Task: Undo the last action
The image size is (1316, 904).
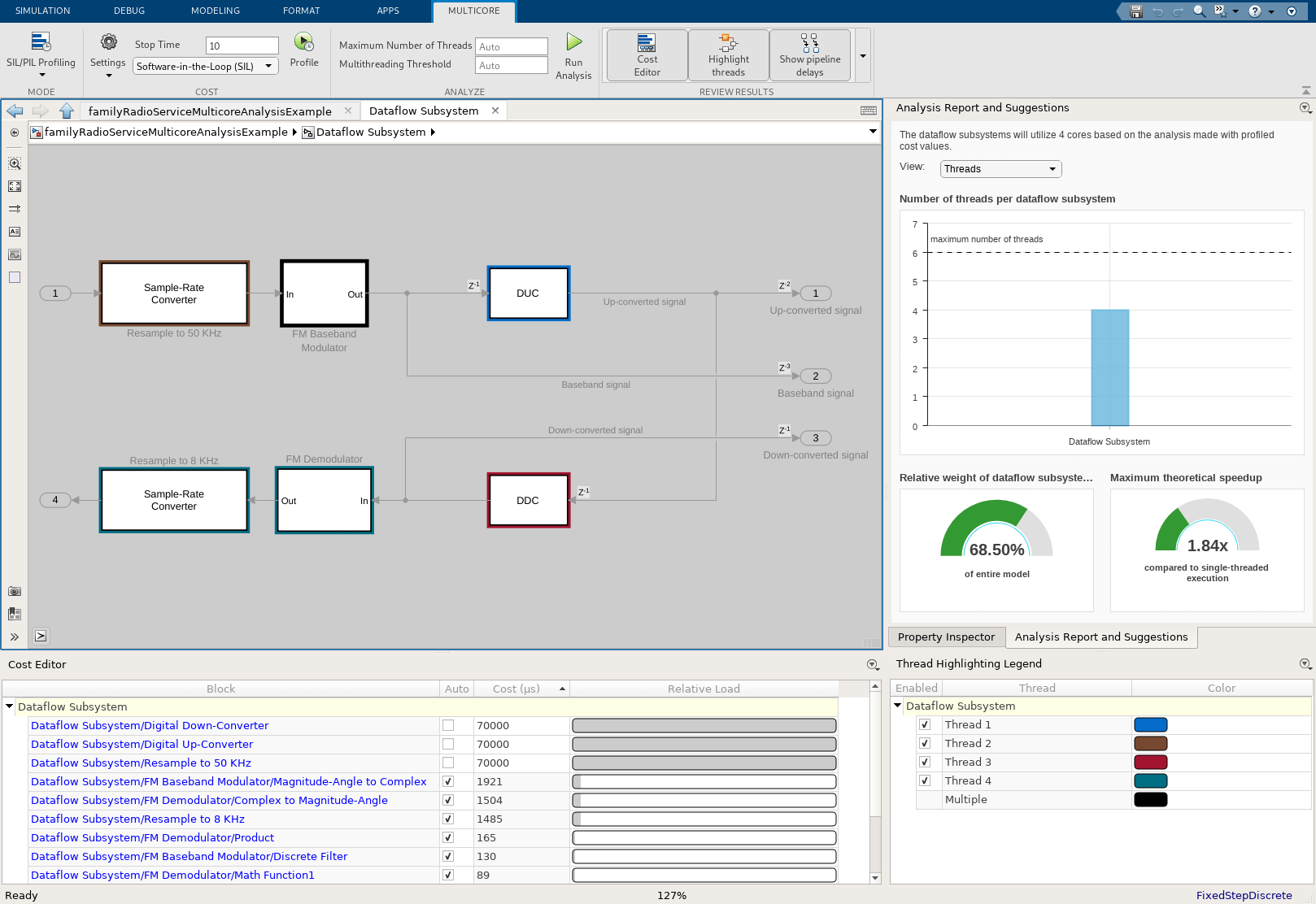Action: click(x=1157, y=11)
